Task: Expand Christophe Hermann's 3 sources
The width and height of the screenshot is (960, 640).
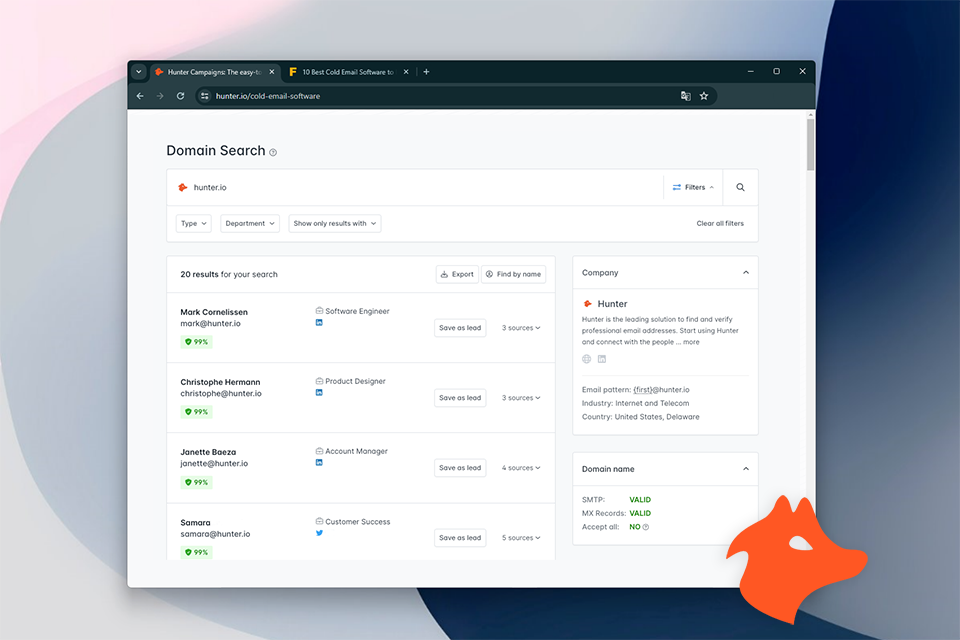Action: pyautogui.click(x=521, y=398)
